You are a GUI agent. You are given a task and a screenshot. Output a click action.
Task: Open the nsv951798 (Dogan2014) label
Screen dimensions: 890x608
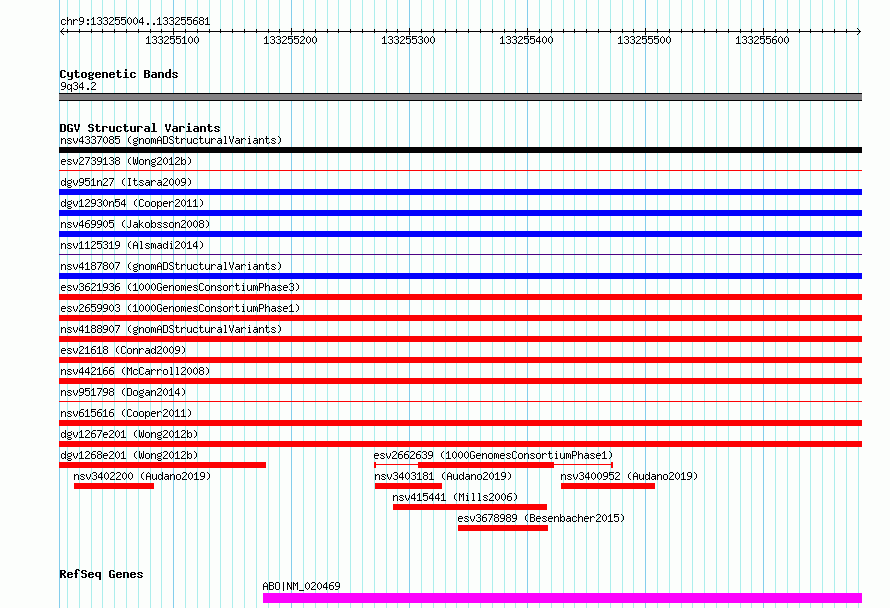point(123,392)
